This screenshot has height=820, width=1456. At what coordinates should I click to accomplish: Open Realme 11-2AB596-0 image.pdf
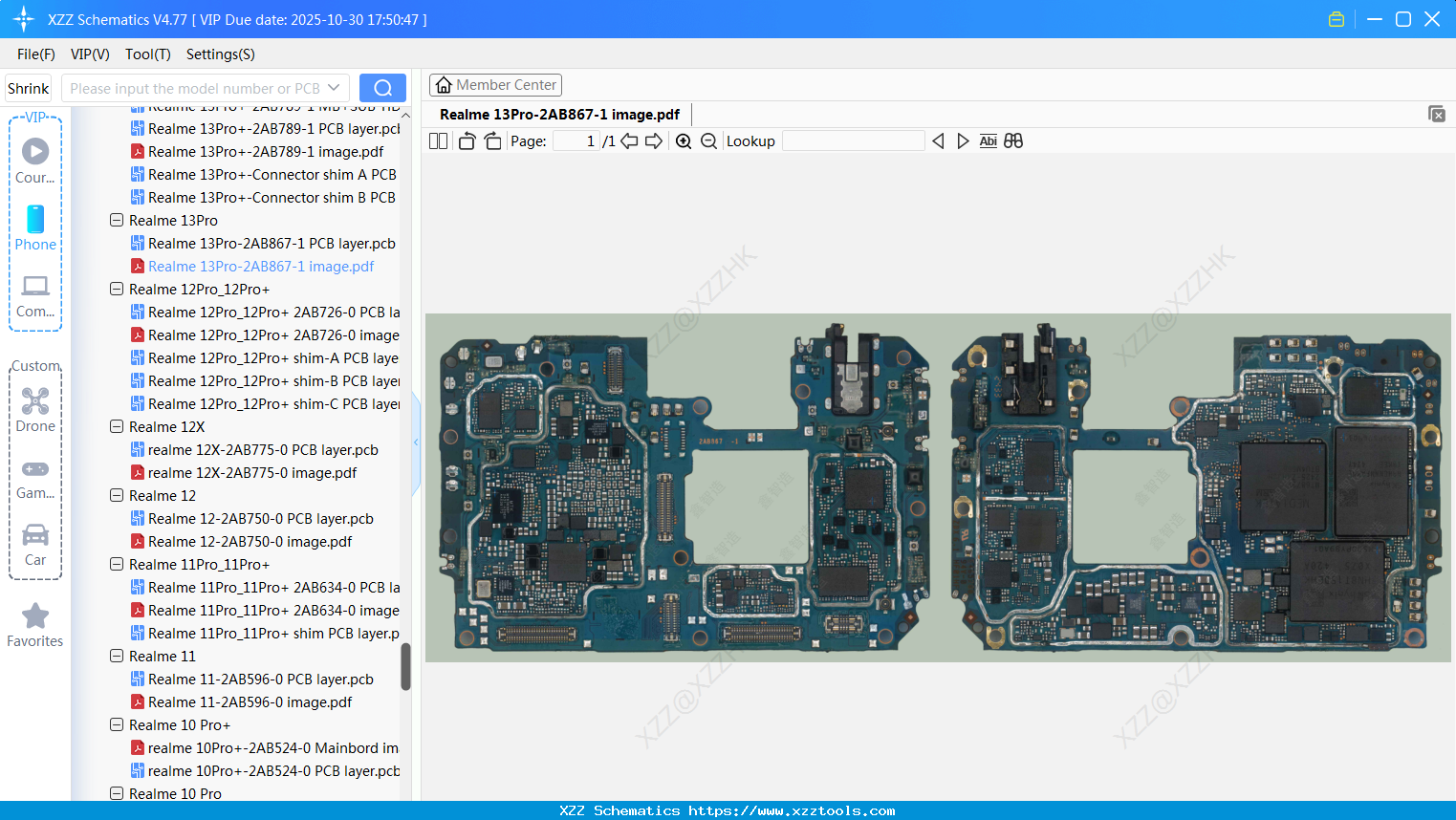click(x=242, y=701)
